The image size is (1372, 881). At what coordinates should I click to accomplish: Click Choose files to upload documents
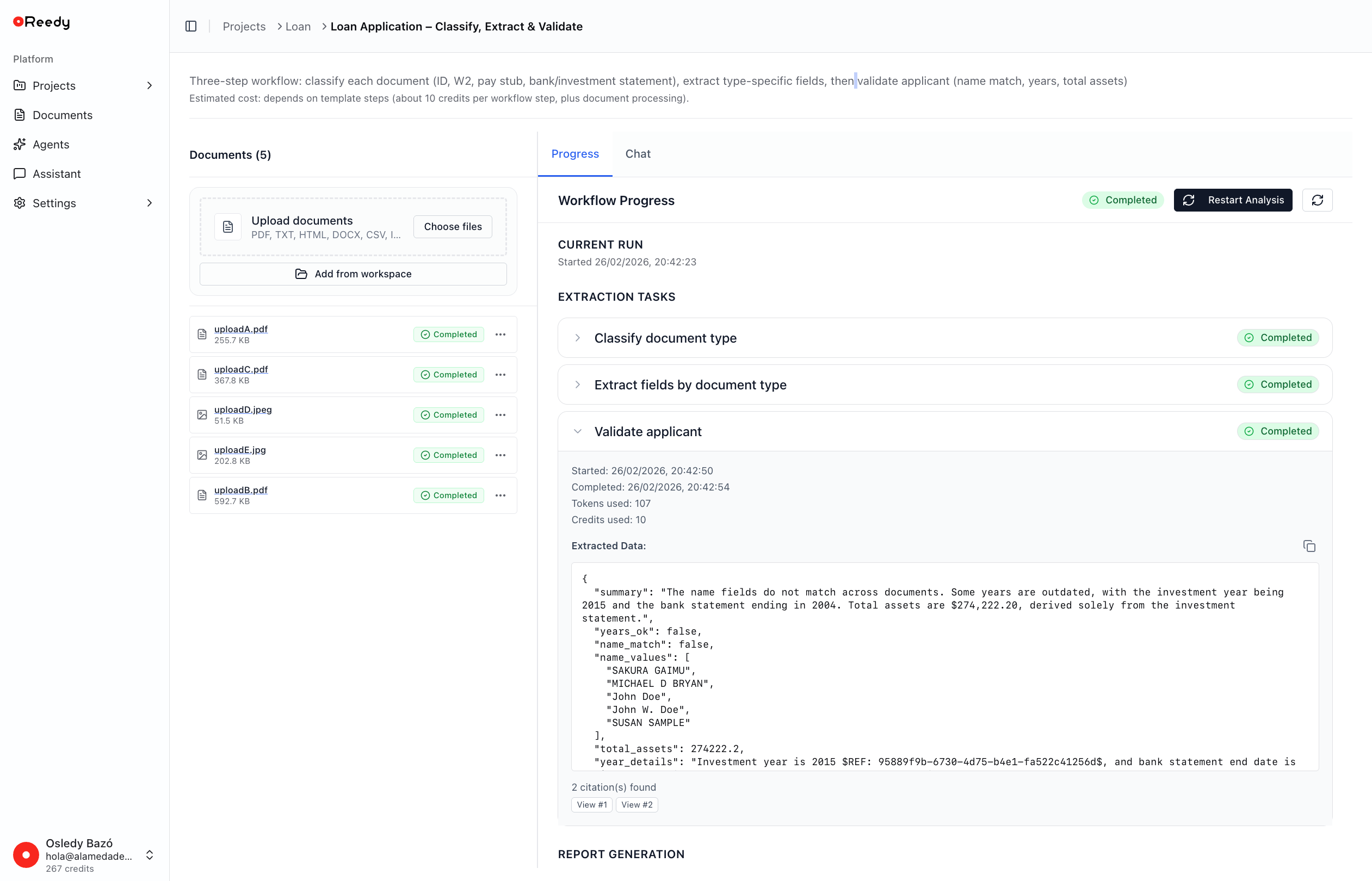click(x=452, y=227)
